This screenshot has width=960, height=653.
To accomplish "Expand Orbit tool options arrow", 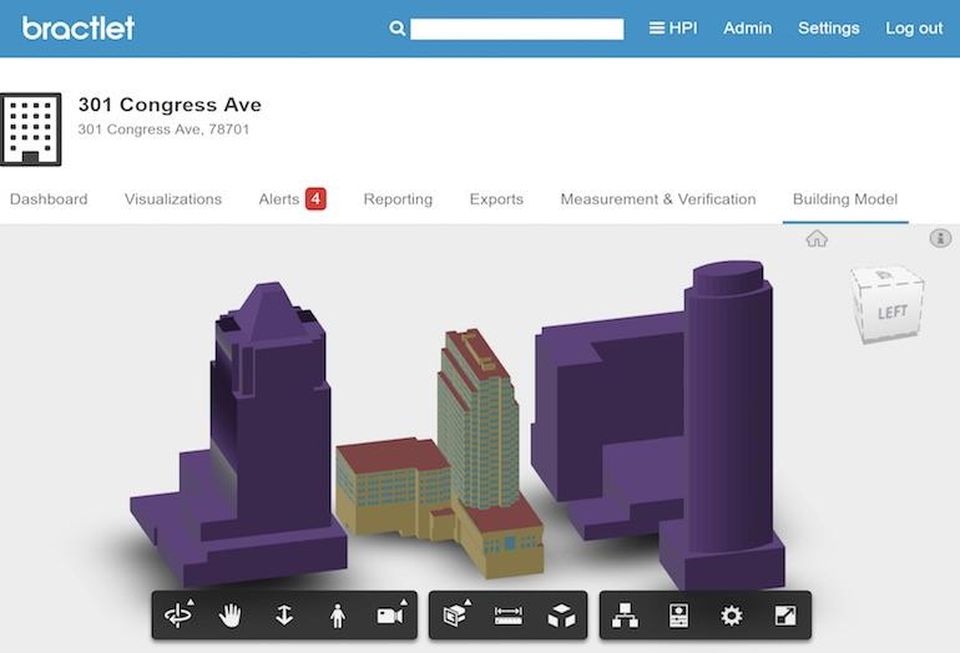I will (190, 602).
